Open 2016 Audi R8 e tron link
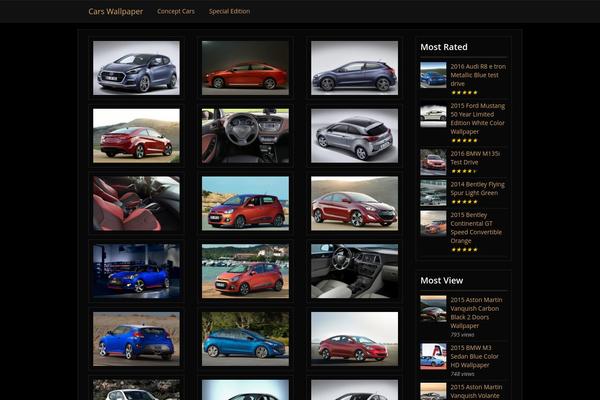 pos(478,75)
